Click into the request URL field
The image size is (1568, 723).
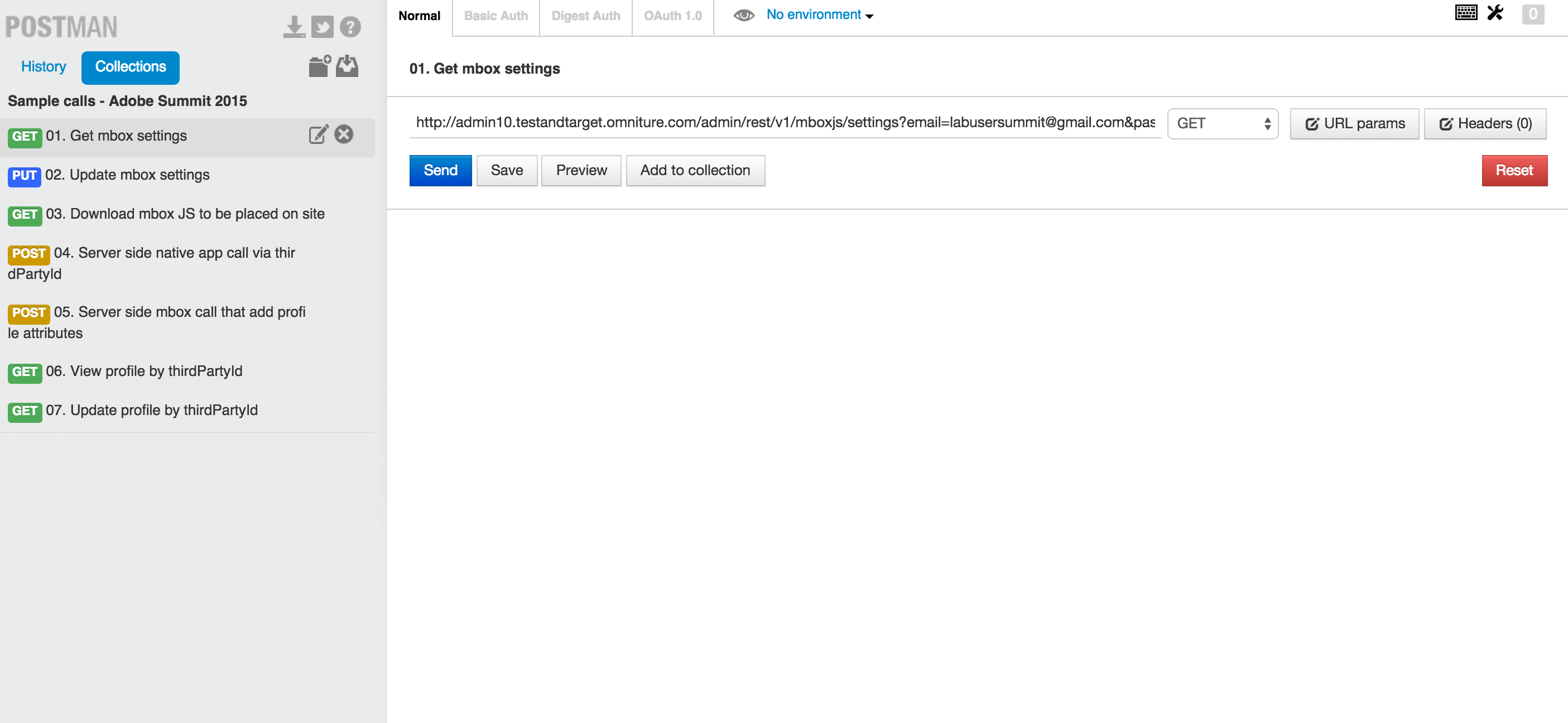coord(785,122)
